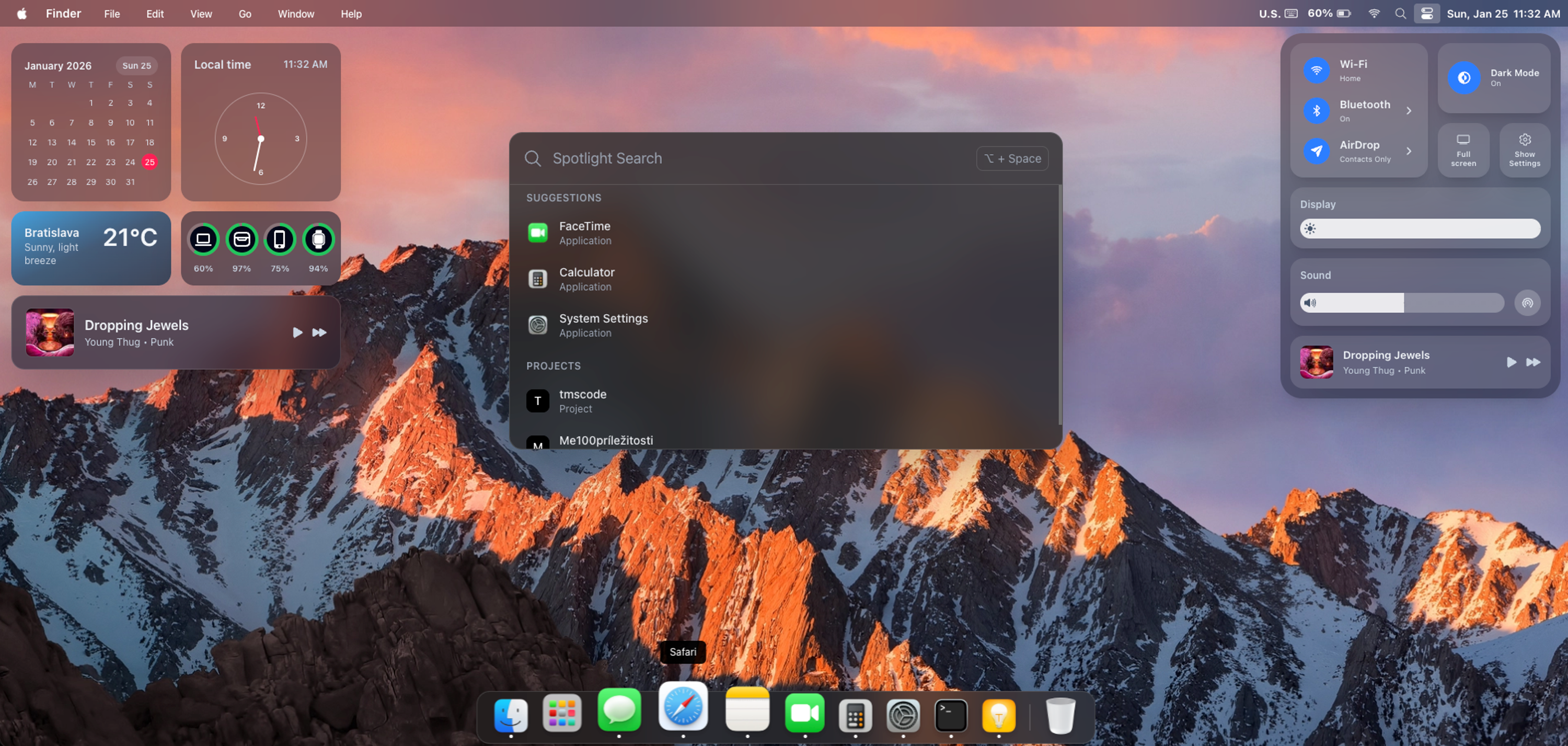Play song in Control Center music panel

coord(1511,362)
